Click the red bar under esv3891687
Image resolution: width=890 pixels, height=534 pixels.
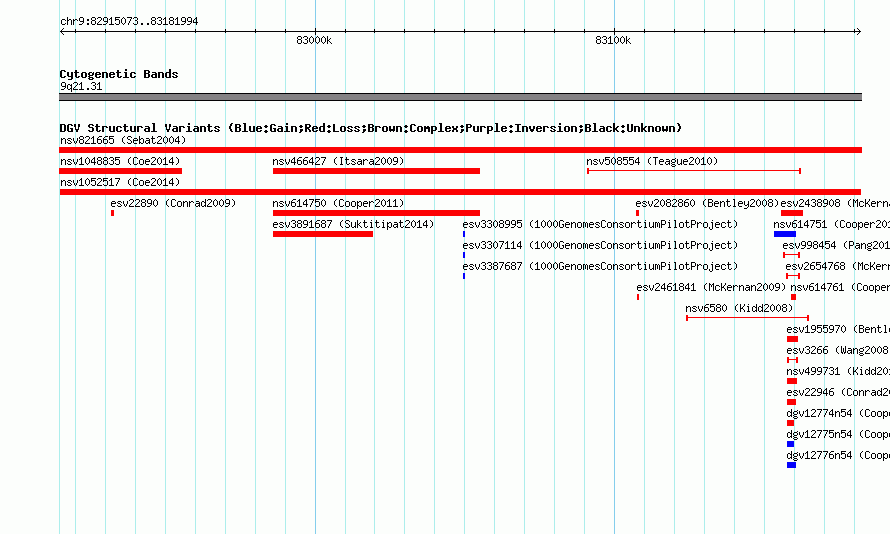(323, 234)
